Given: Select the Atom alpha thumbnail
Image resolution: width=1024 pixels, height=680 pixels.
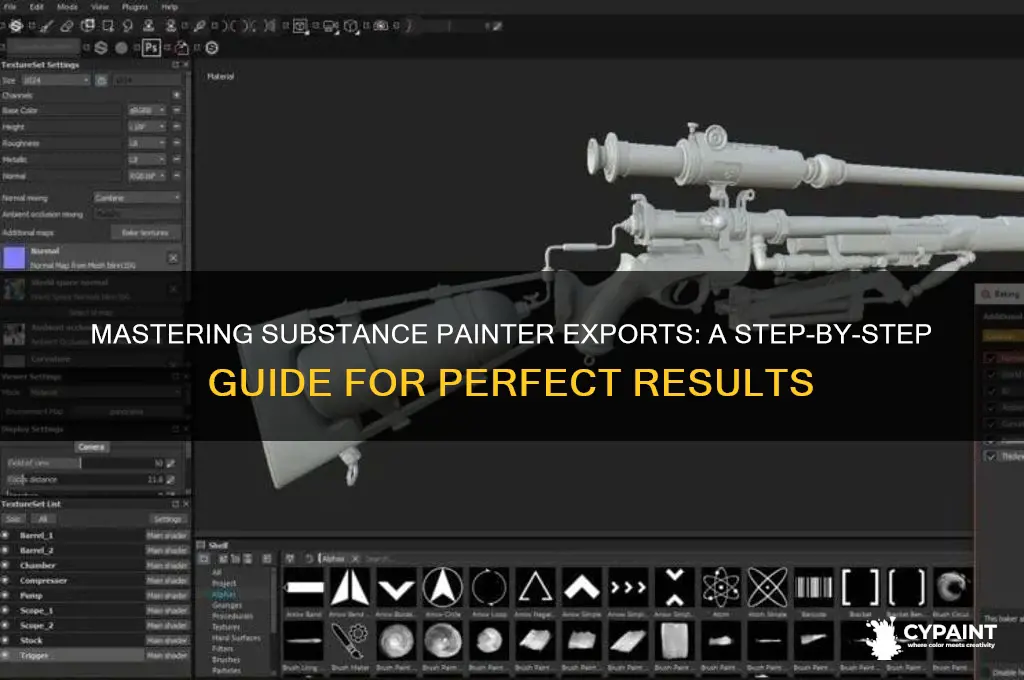Looking at the screenshot, I should [722, 587].
